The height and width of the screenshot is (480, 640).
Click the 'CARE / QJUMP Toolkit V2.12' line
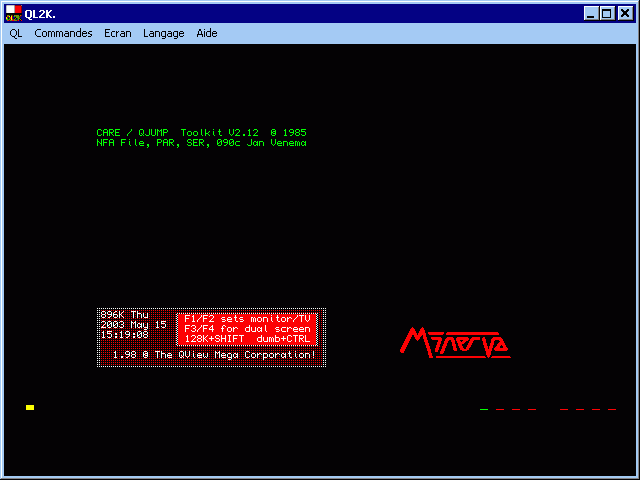coord(201,133)
